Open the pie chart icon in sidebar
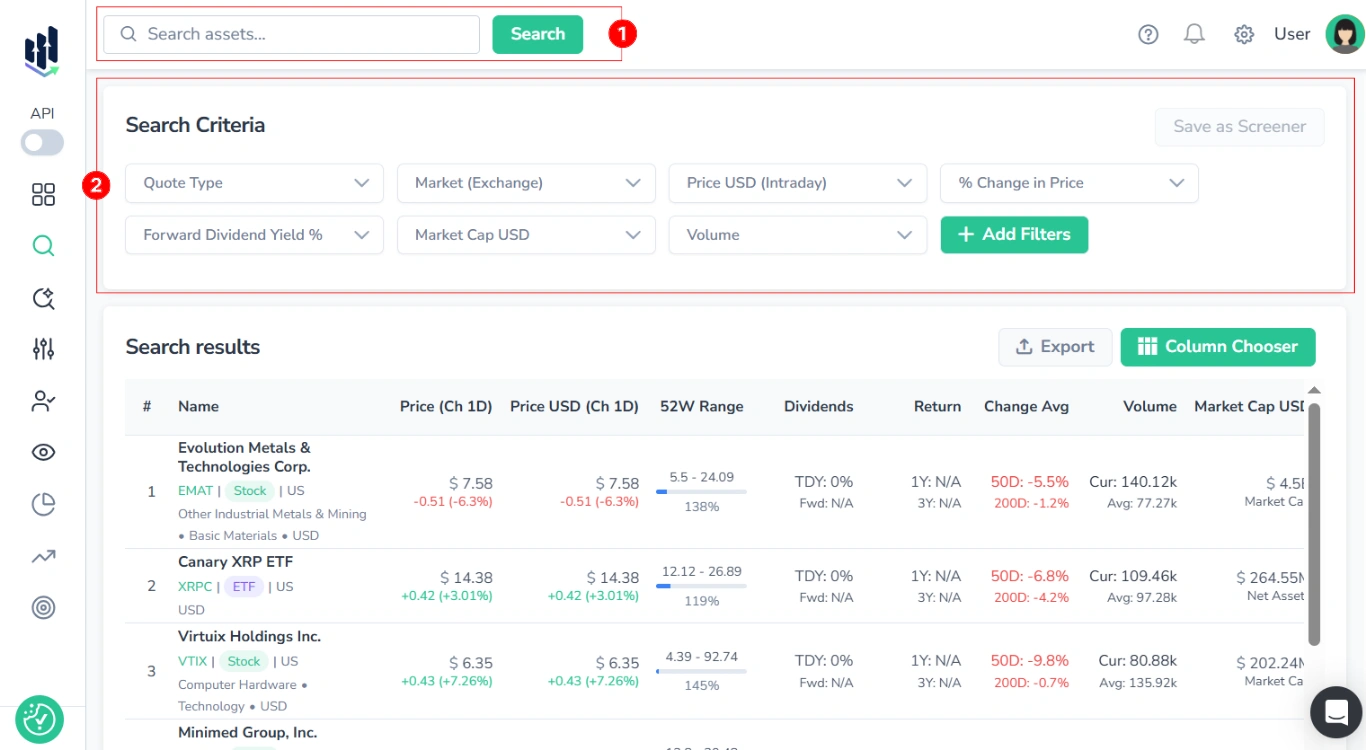The height and width of the screenshot is (750, 1366). pos(42,504)
